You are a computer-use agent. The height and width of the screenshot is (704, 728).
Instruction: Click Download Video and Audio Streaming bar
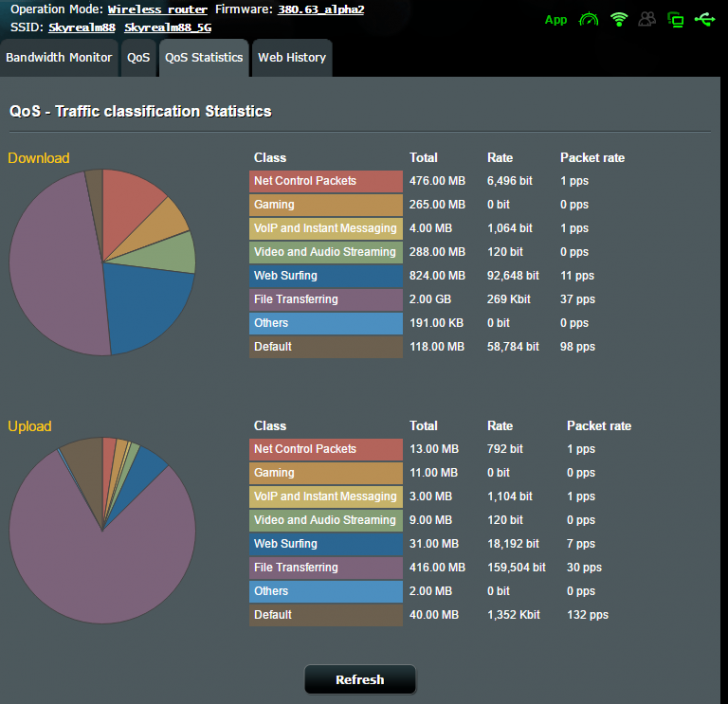[x=326, y=252]
